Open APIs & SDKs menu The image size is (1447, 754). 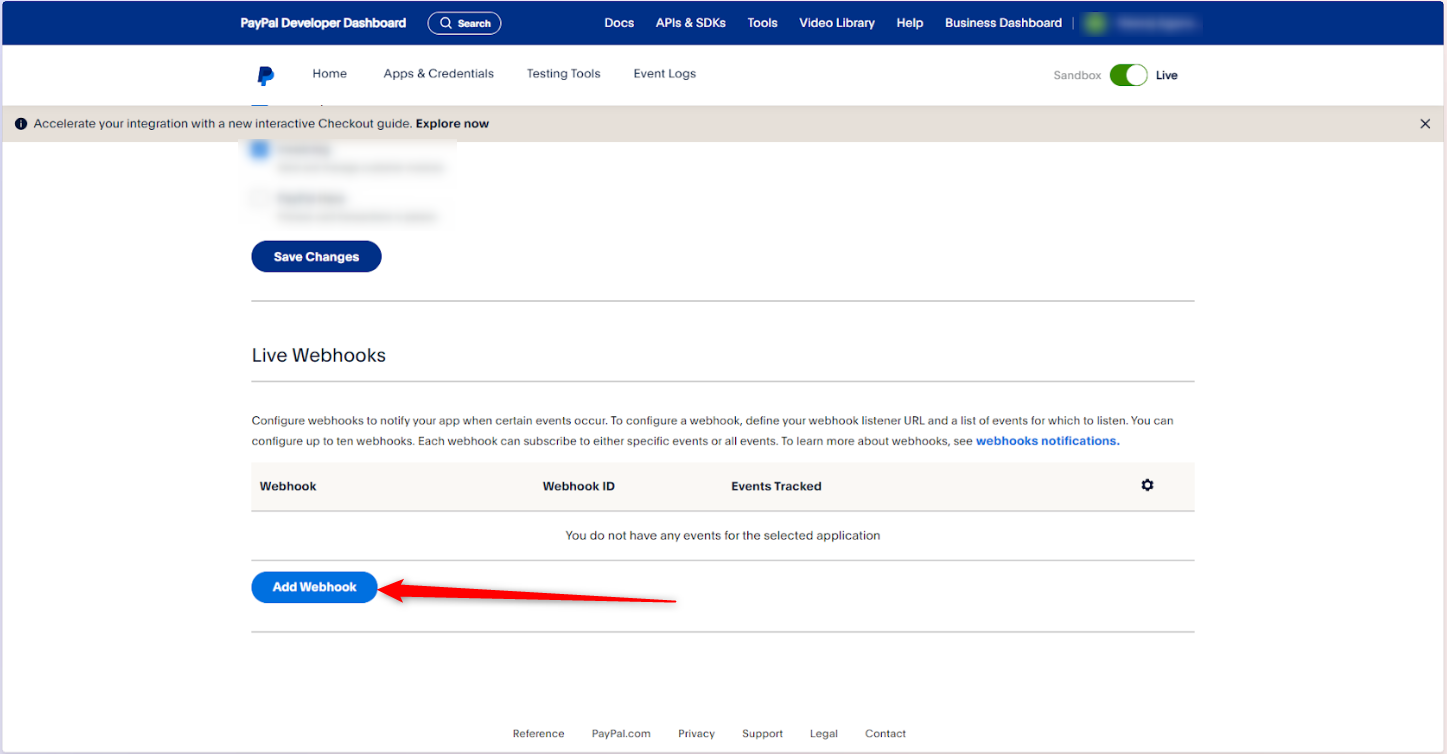click(x=691, y=23)
